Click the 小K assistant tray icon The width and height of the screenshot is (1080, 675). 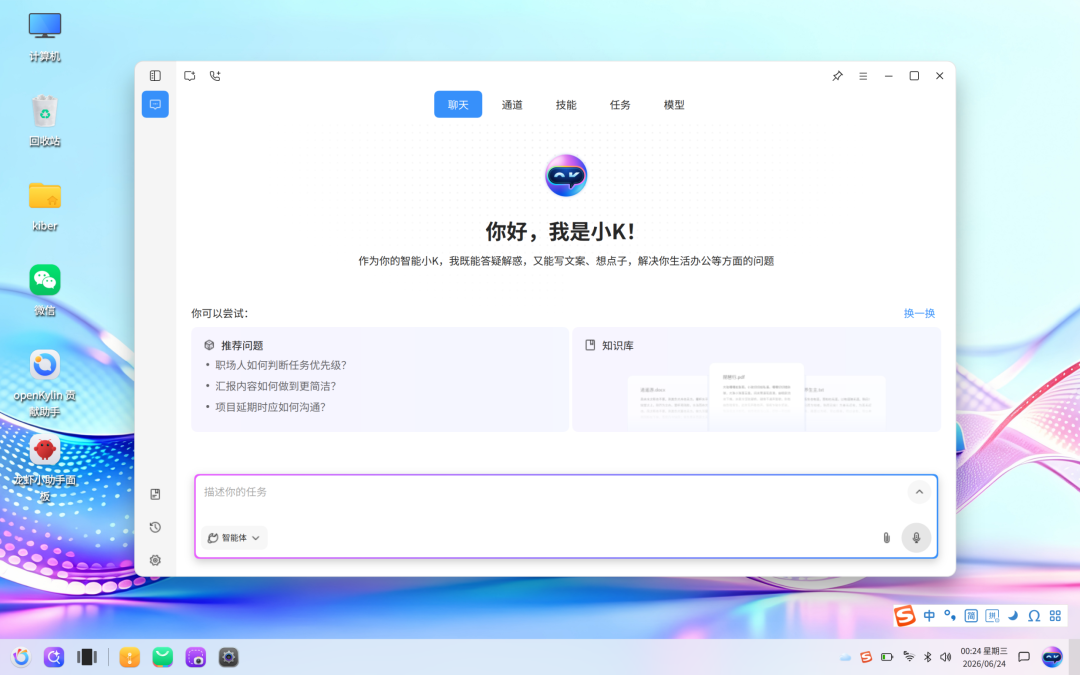[x=1052, y=657]
